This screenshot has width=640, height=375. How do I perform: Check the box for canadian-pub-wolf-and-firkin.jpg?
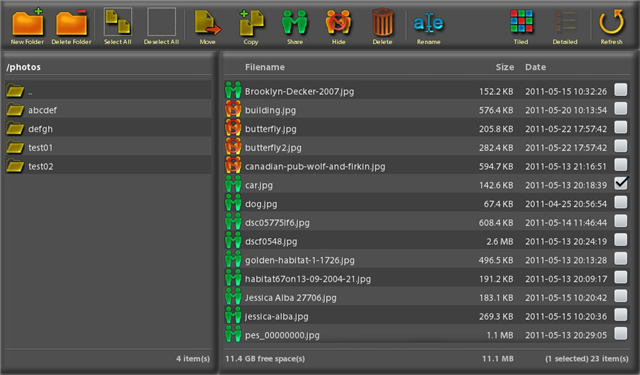click(621, 164)
